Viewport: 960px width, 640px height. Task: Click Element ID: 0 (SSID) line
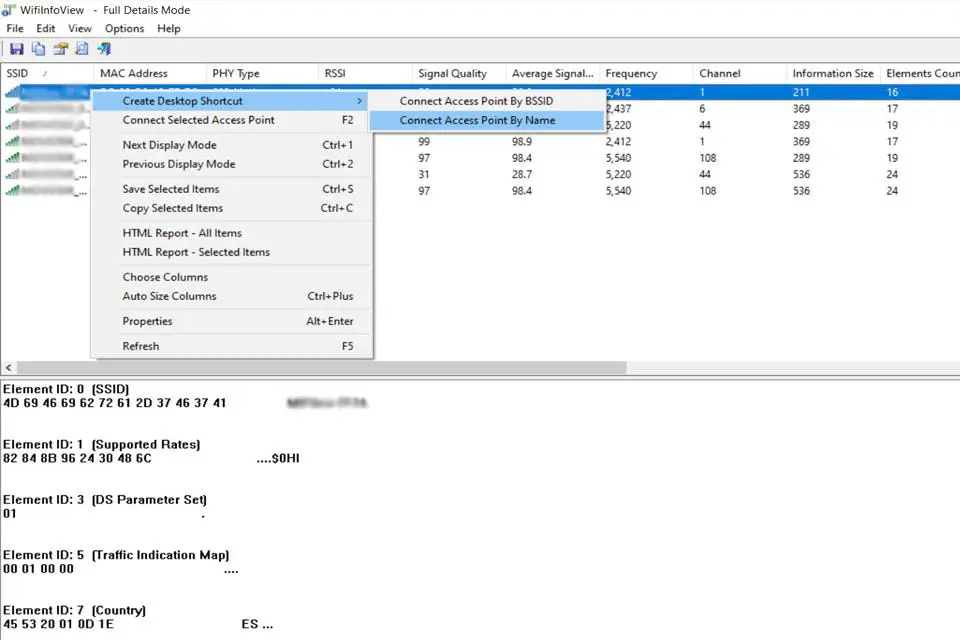coord(66,390)
